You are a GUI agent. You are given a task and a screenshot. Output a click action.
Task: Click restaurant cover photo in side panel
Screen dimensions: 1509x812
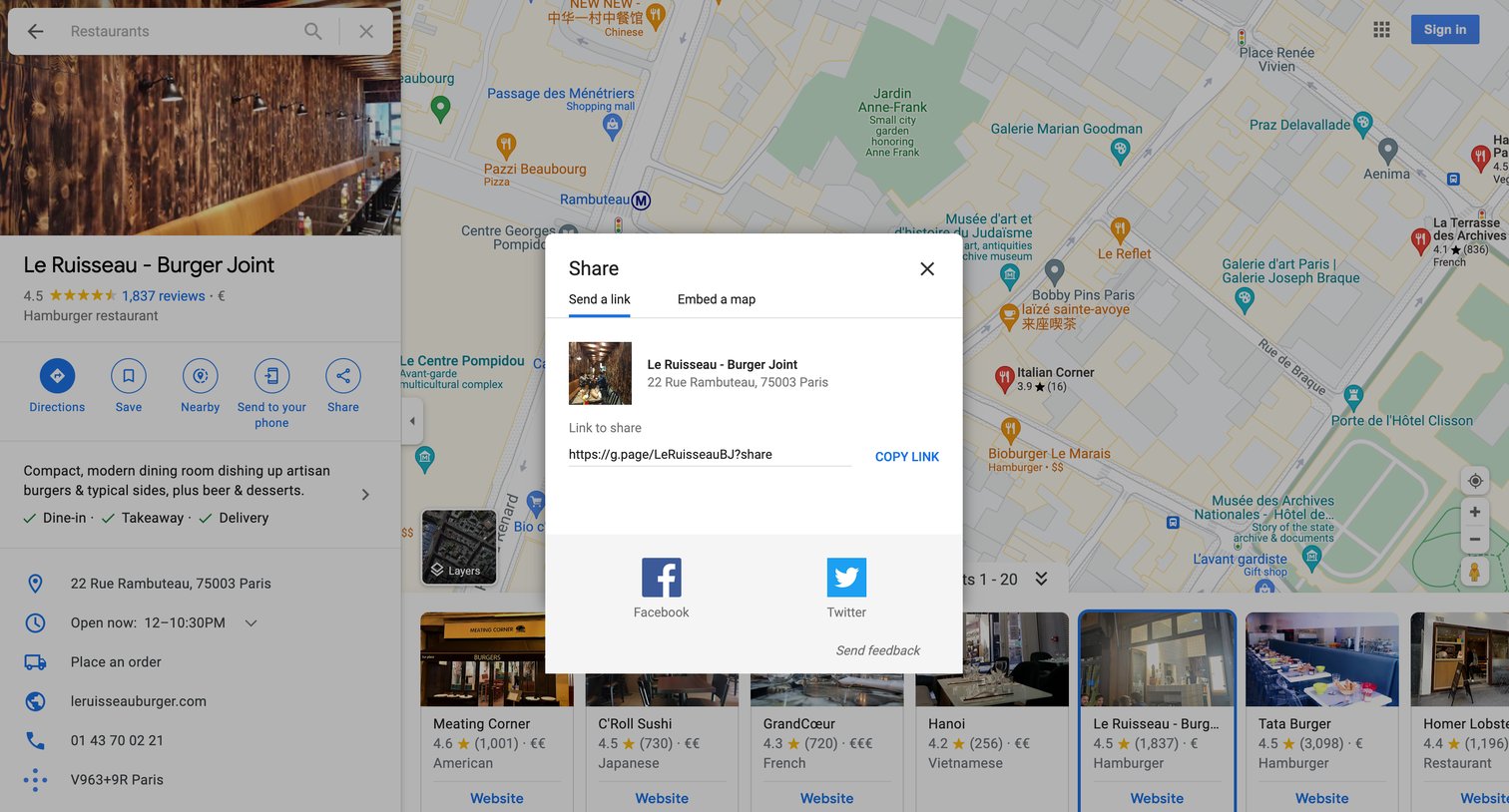click(201, 145)
